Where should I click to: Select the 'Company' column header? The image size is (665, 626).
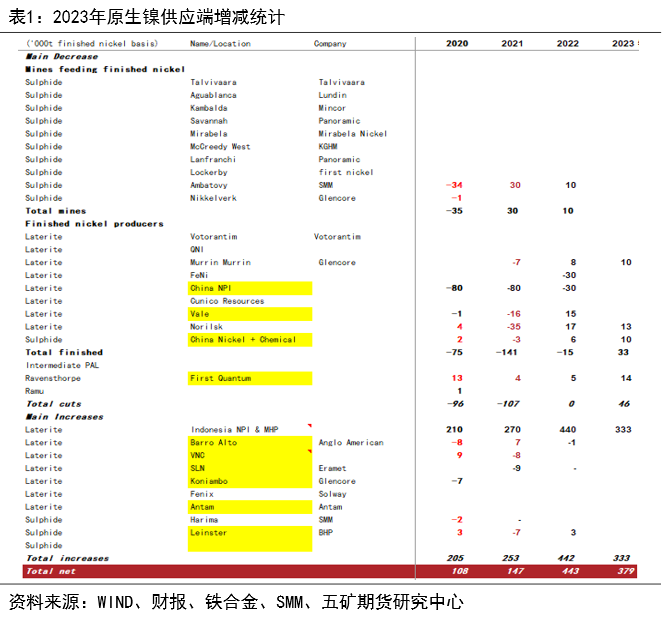point(330,44)
